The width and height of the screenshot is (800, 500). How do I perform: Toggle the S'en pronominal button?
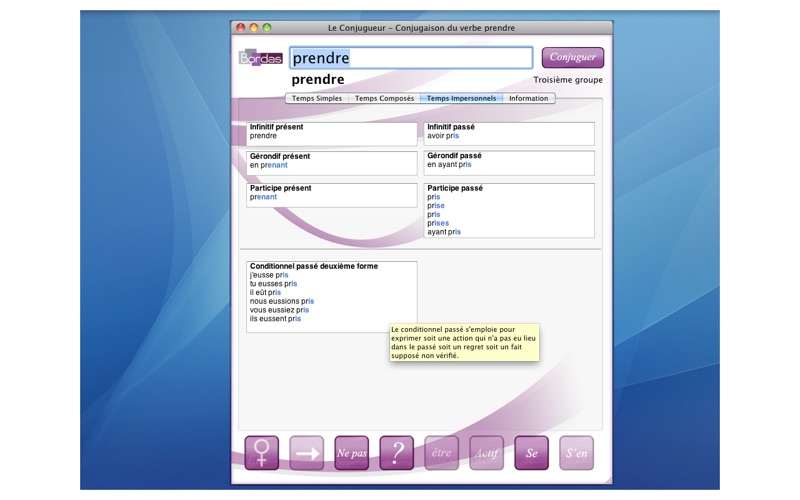tap(577, 453)
